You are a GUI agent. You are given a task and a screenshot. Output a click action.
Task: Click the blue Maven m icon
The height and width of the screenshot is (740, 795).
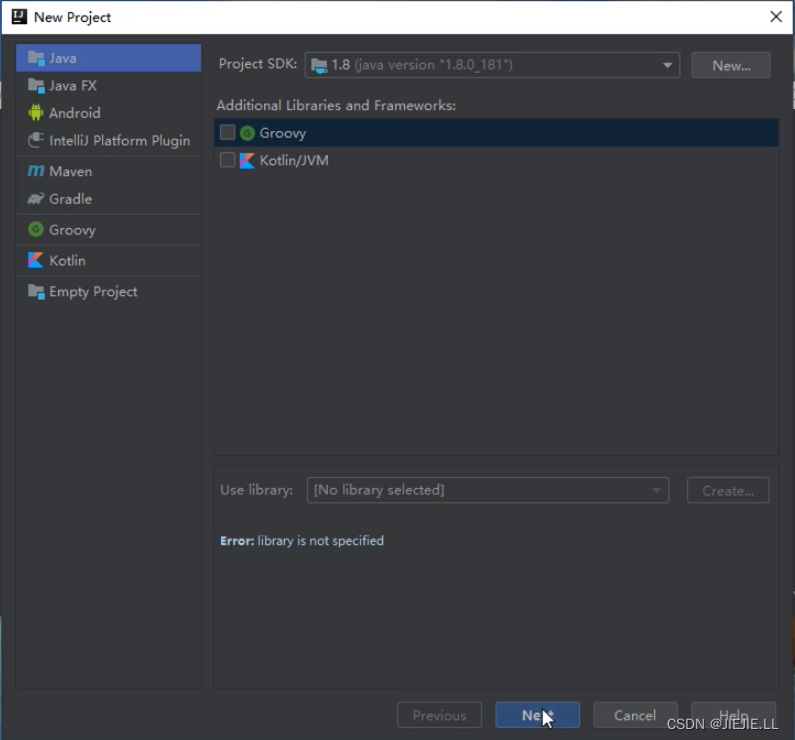(x=36, y=171)
